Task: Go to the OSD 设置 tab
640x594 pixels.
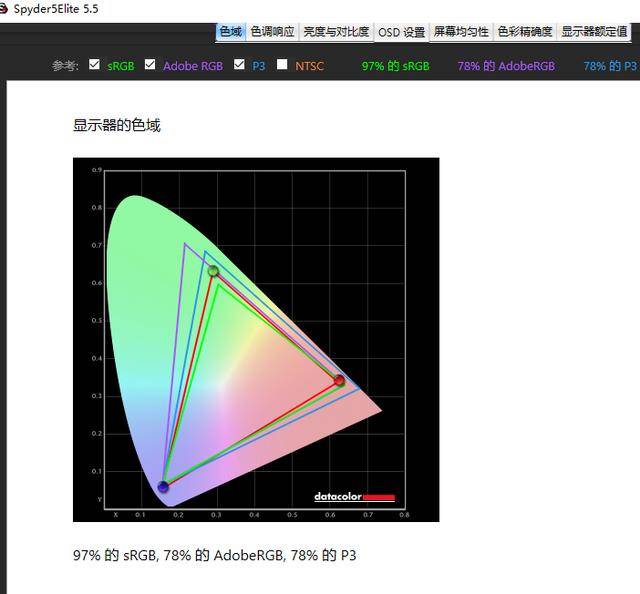Action: 401,32
